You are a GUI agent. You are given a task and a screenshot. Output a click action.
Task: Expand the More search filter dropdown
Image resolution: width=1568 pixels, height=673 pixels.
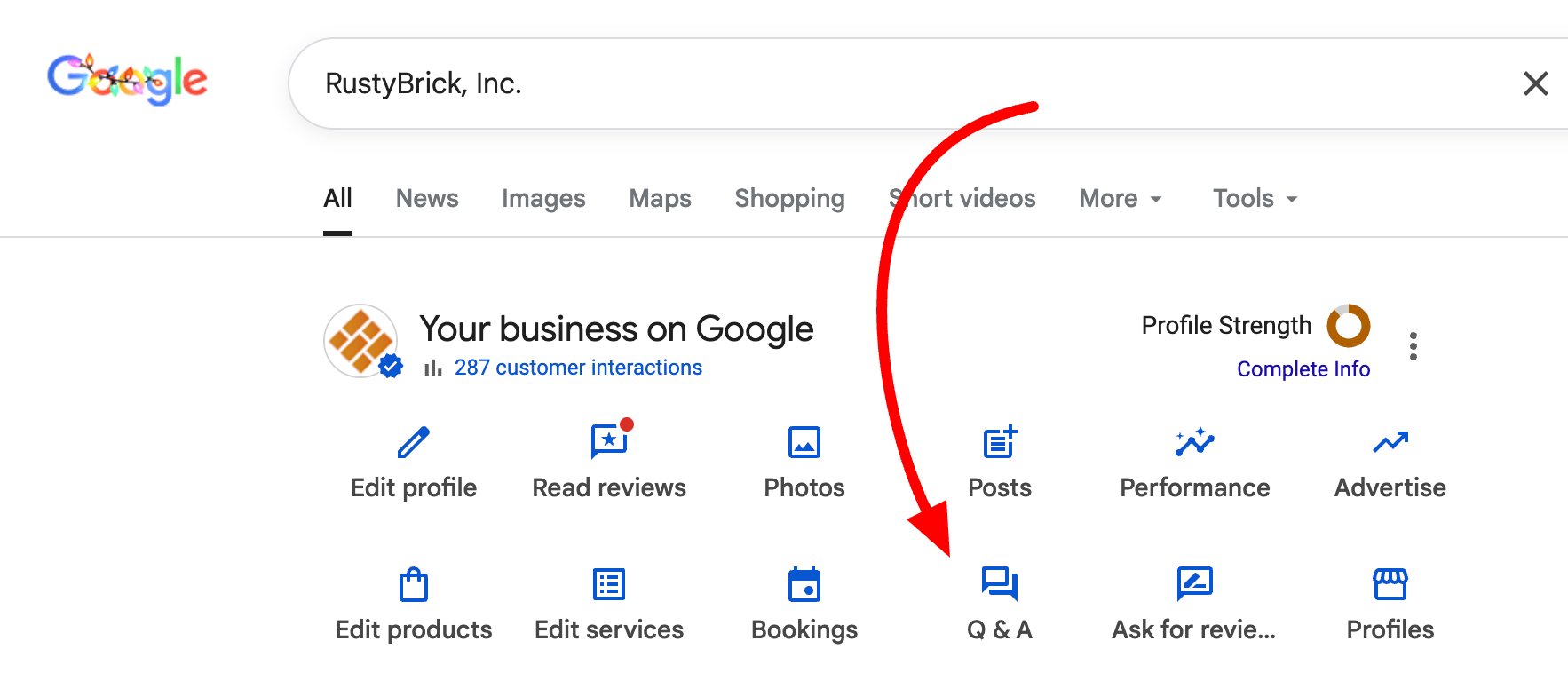1121,199
